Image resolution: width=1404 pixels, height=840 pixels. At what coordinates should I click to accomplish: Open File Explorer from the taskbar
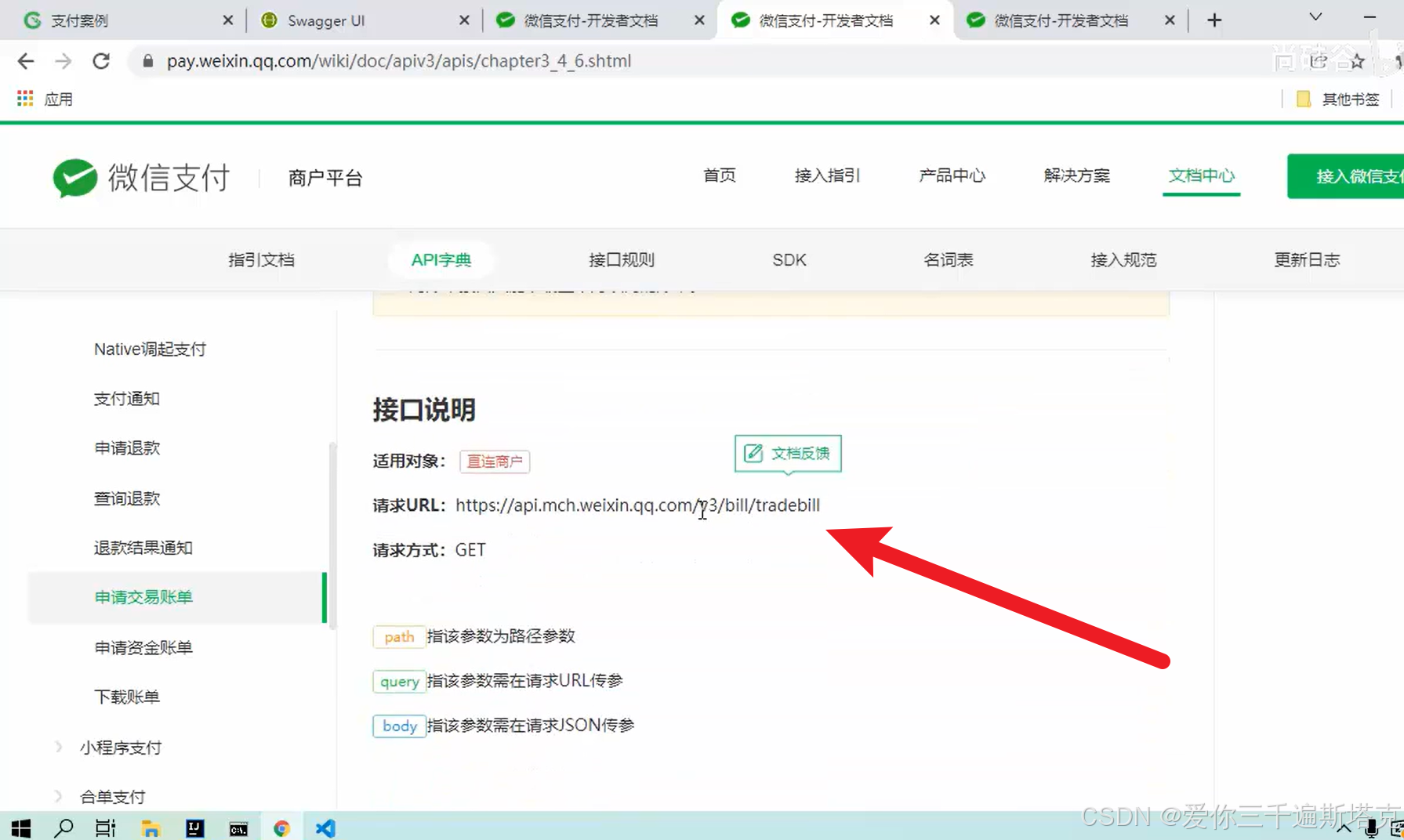tap(151, 827)
